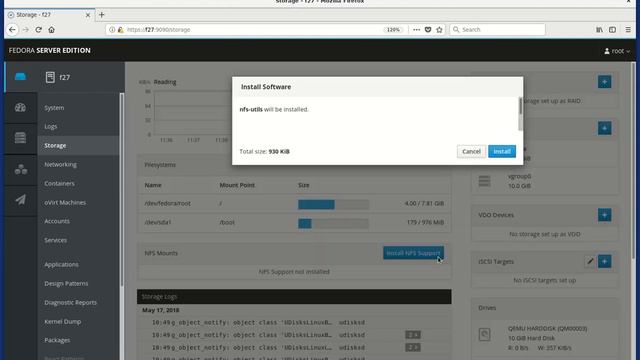The width and height of the screenshot is (640, 360).
Task: Open Diagnostic Reports in side menu
Action: tap(71, 302)
